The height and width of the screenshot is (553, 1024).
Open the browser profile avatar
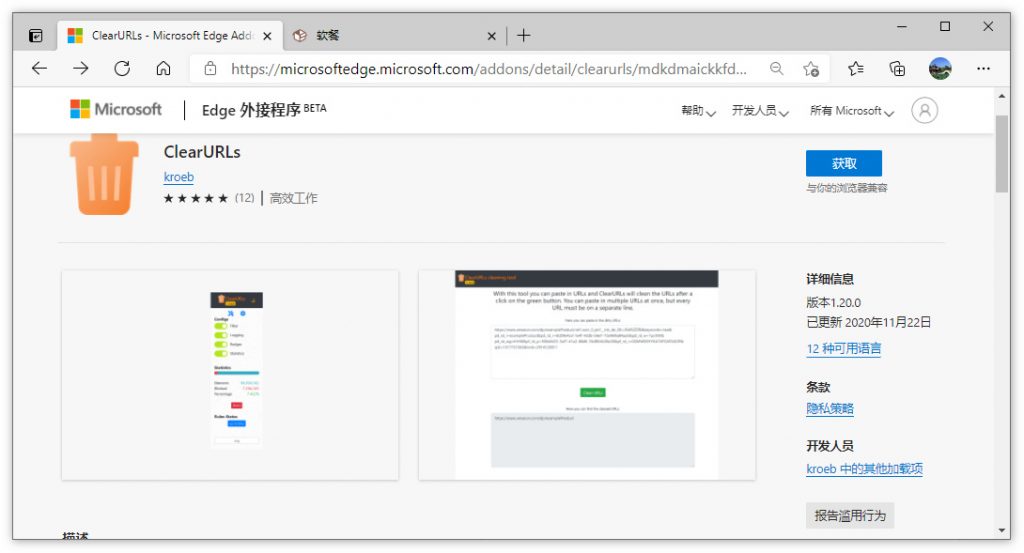click(x=940, y=69)
